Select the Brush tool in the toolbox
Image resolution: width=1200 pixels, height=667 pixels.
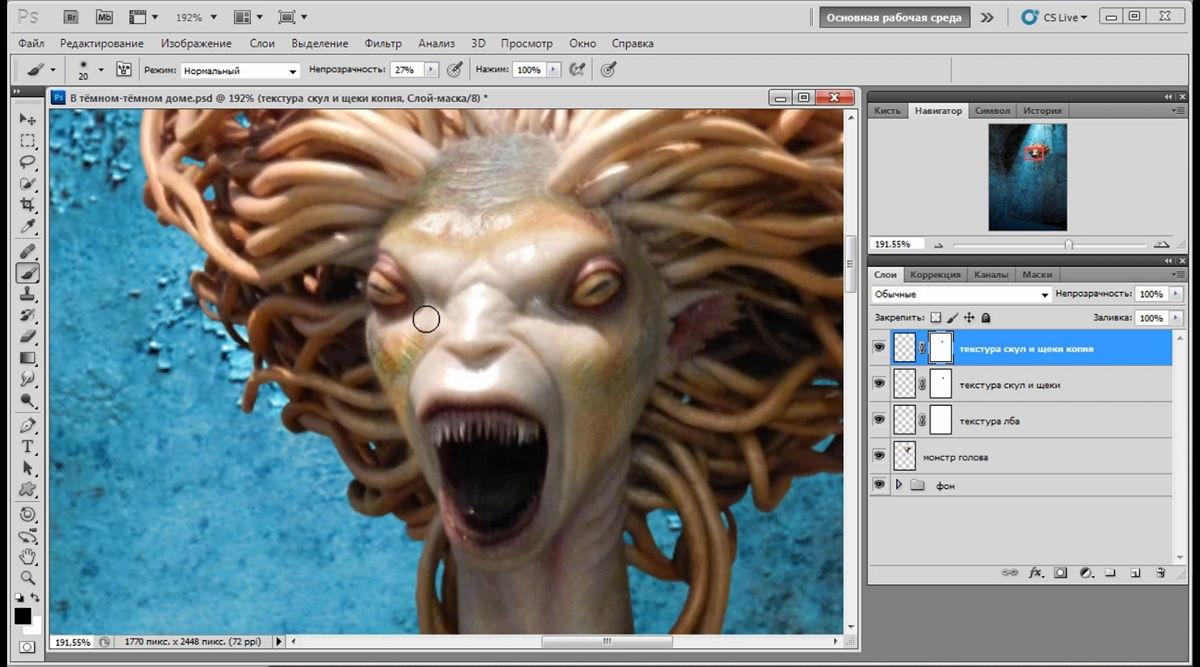[x=27, y=272]
